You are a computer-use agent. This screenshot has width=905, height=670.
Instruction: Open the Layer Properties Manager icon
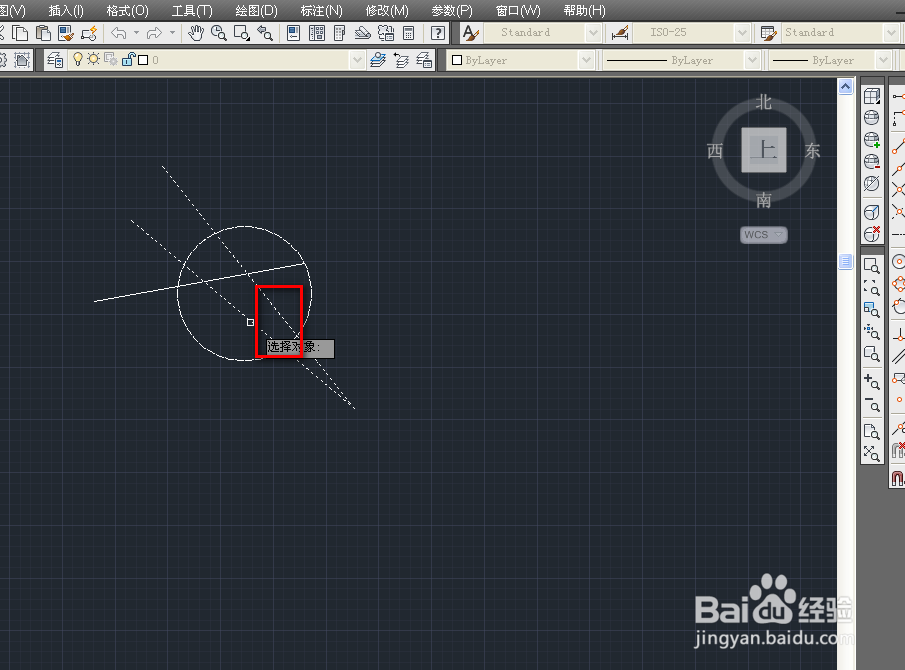[55, 60]
